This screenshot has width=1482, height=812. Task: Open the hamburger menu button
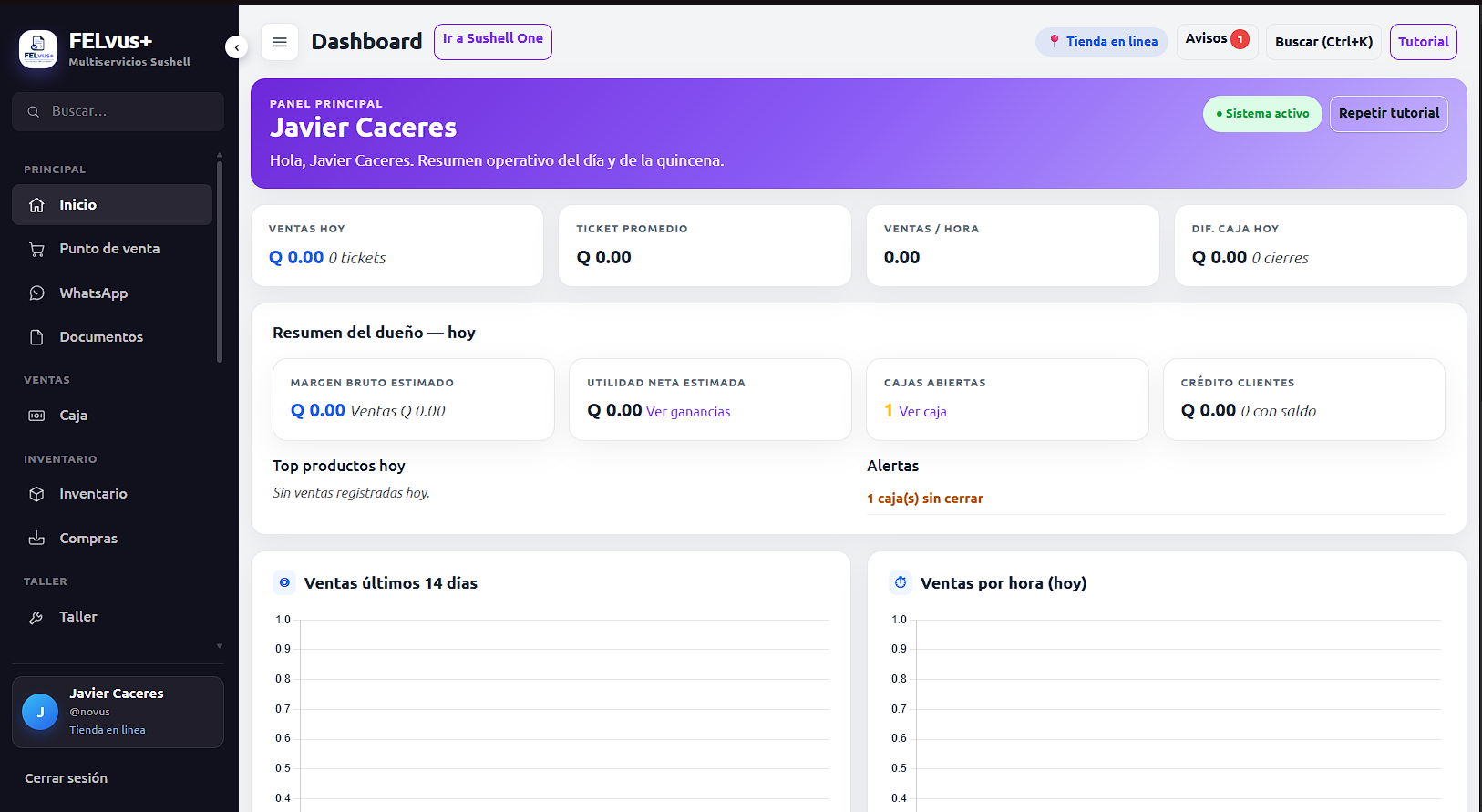[280, 42]
